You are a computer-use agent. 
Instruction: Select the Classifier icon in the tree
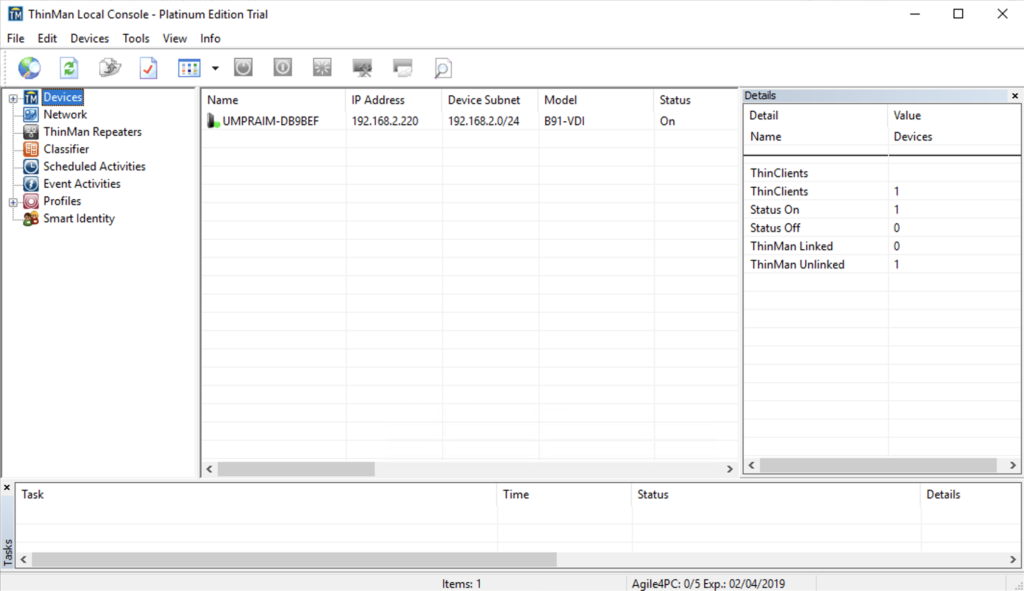click(31, 149)
